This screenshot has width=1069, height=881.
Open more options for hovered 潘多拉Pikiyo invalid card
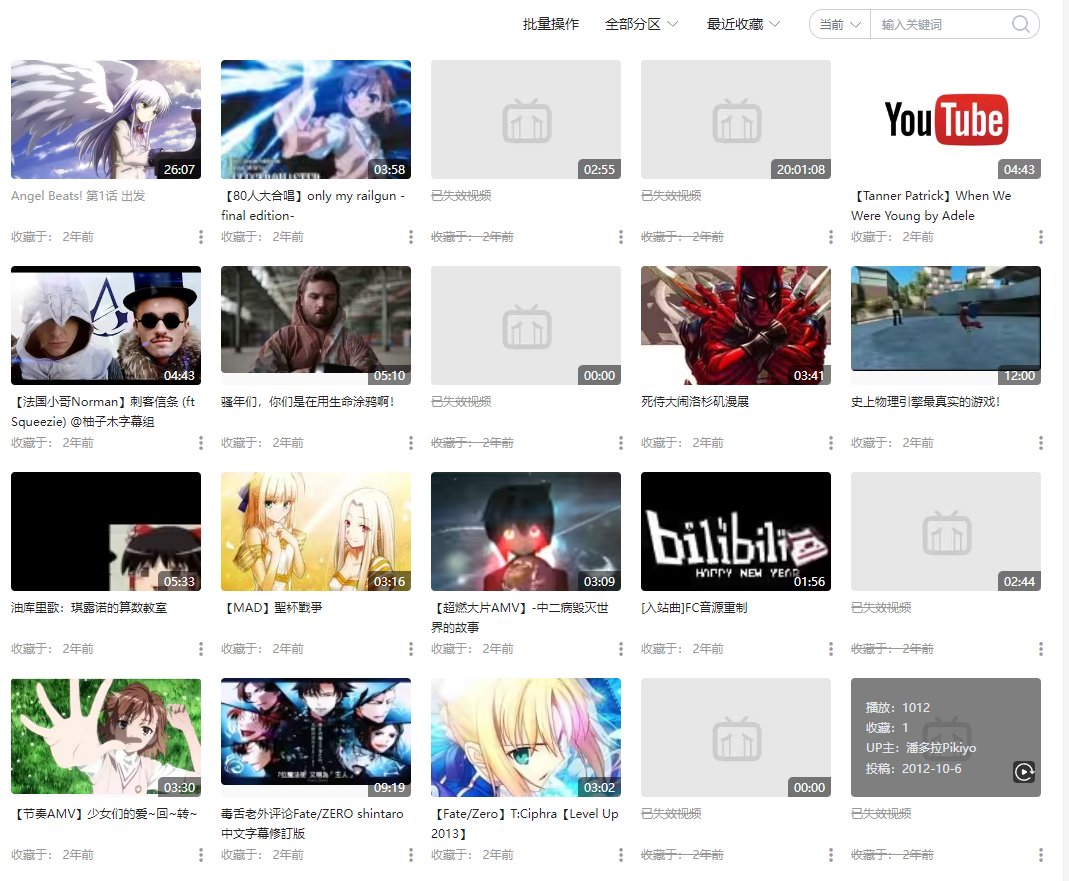tap(1040, 854)
